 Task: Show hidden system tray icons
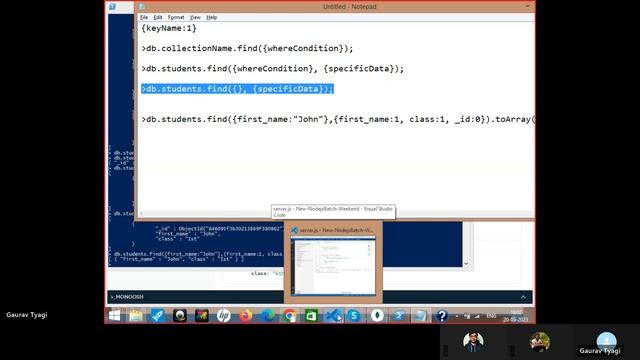tap(457, 316)
